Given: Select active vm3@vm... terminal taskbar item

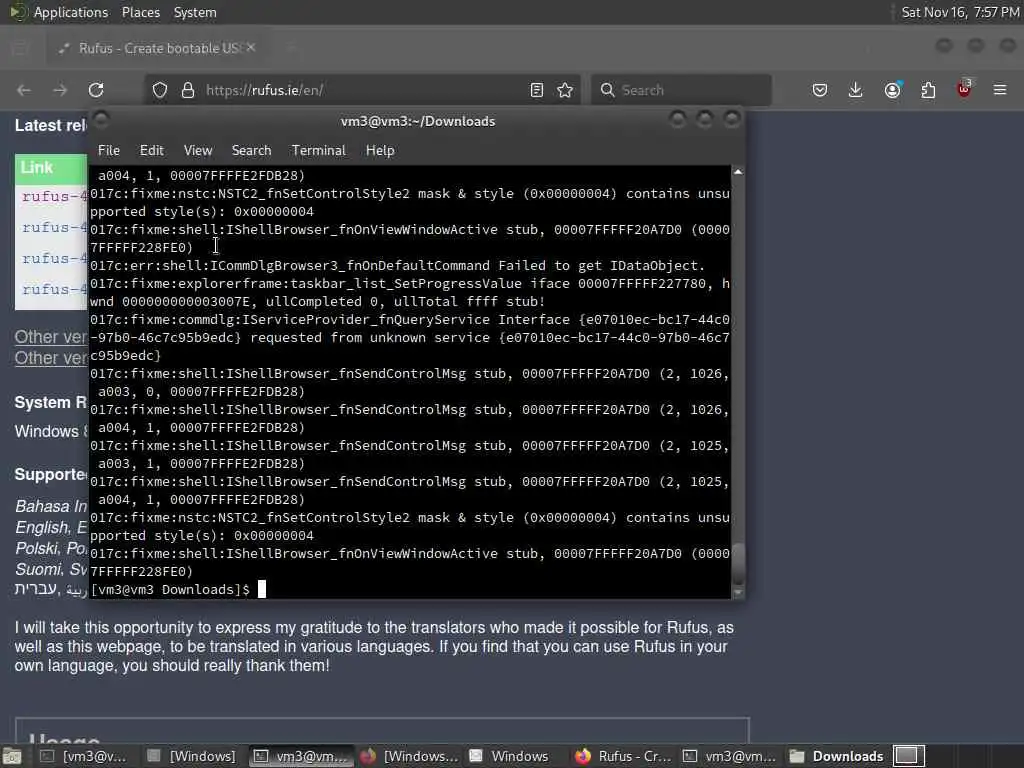Looking at the screenshot, I should (302, 756).
